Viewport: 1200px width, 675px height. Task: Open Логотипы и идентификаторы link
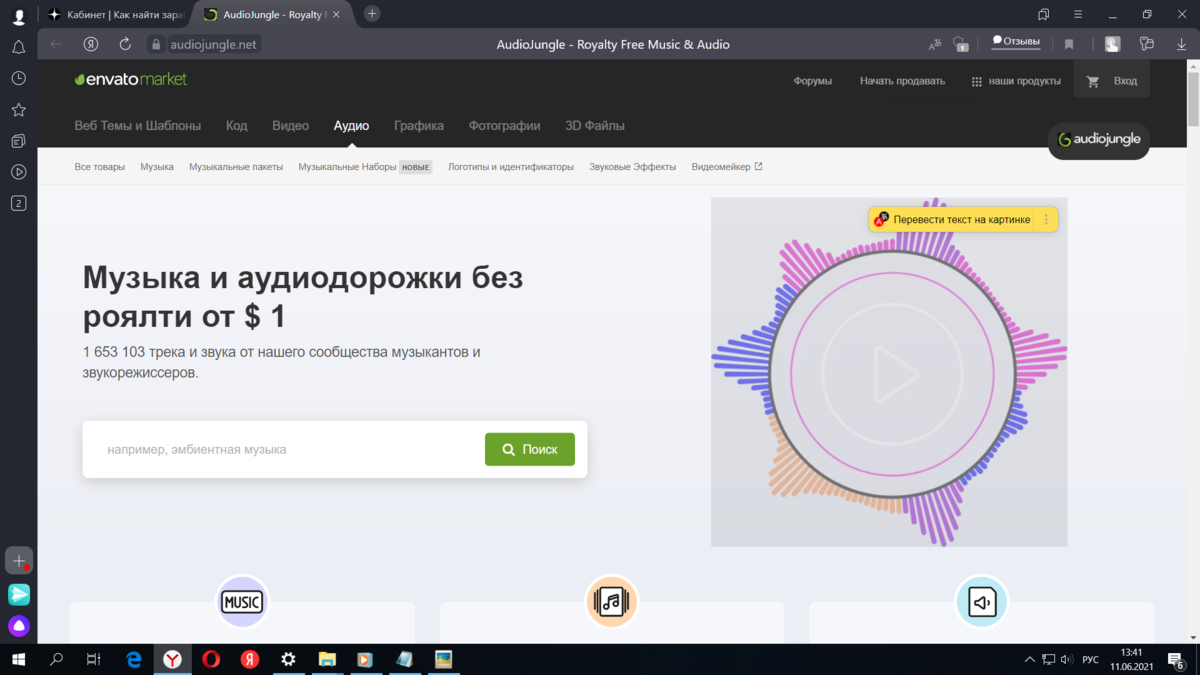tap(511, 167)
